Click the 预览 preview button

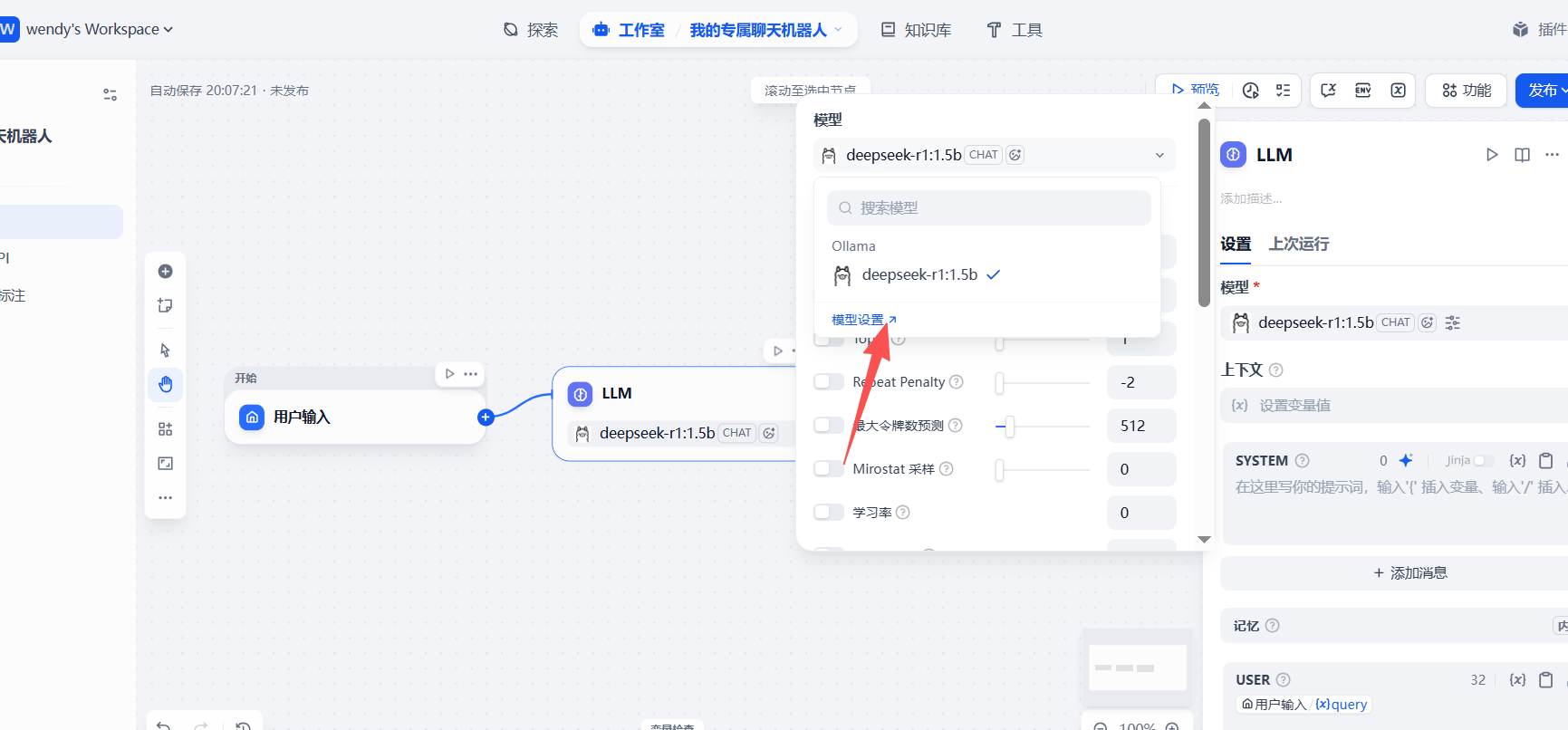click(1196, 90)
